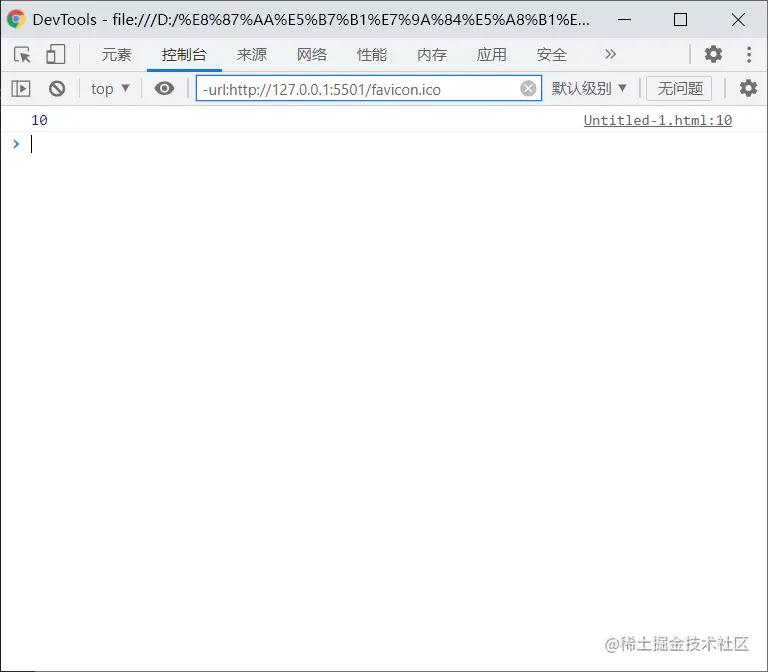Switch to the 安全 tab

[552, 54]
